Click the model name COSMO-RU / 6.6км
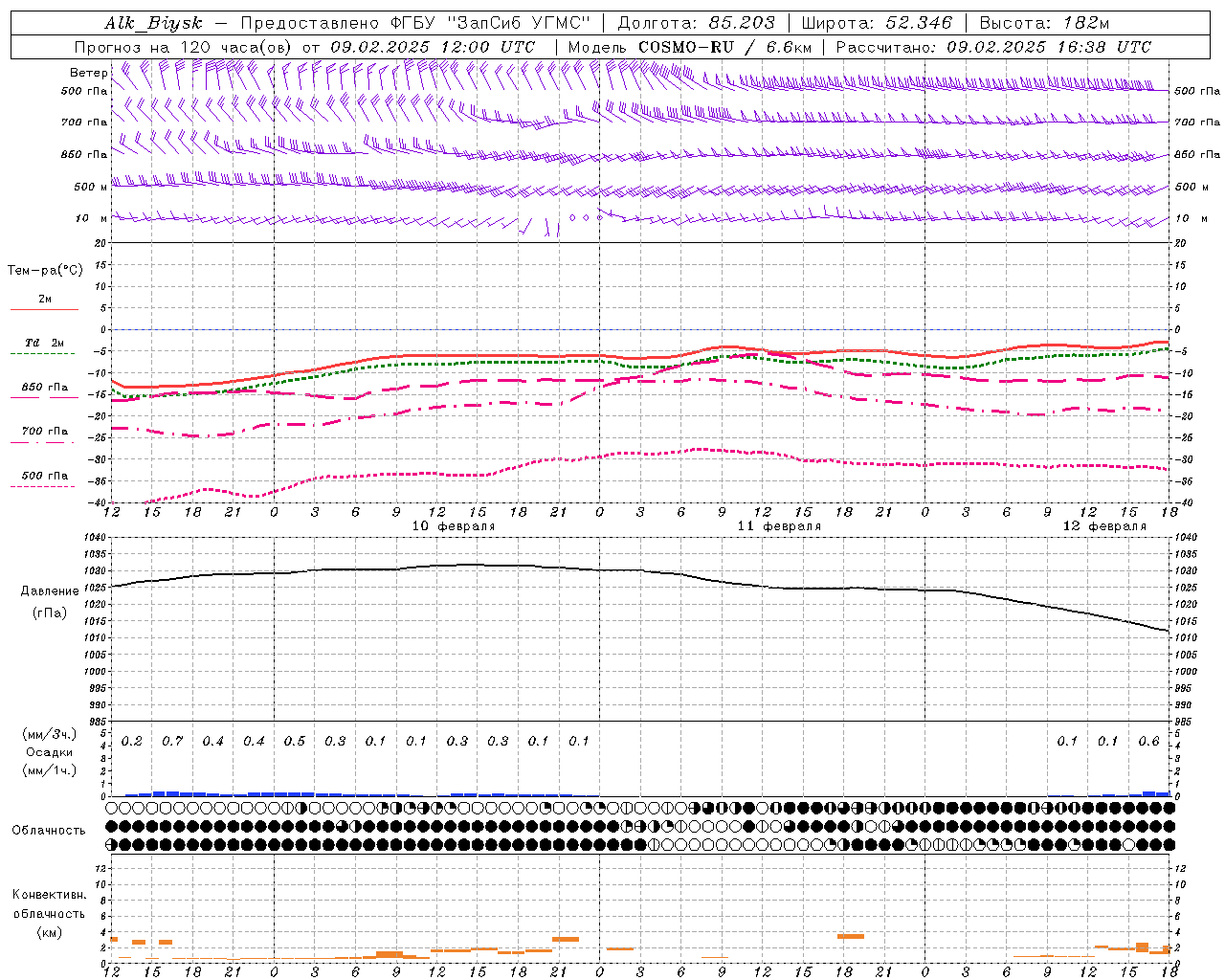The height and width of the screenshot is (980, 1225). click(725, 47)
